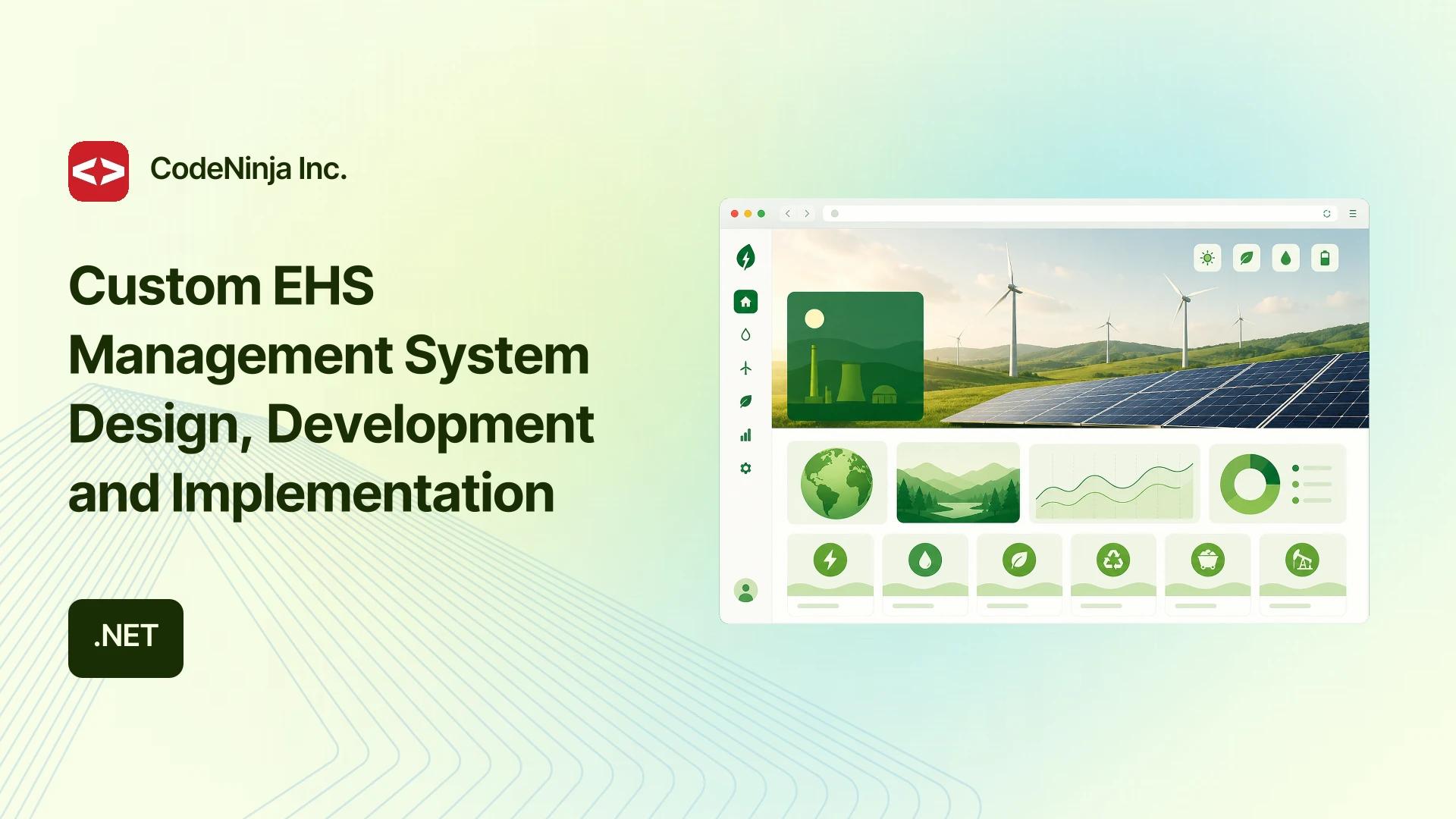The height and width of the screenshot is (819, 1456).
Task: Open the power plant illustration card
Action: [x=855, y=356]
